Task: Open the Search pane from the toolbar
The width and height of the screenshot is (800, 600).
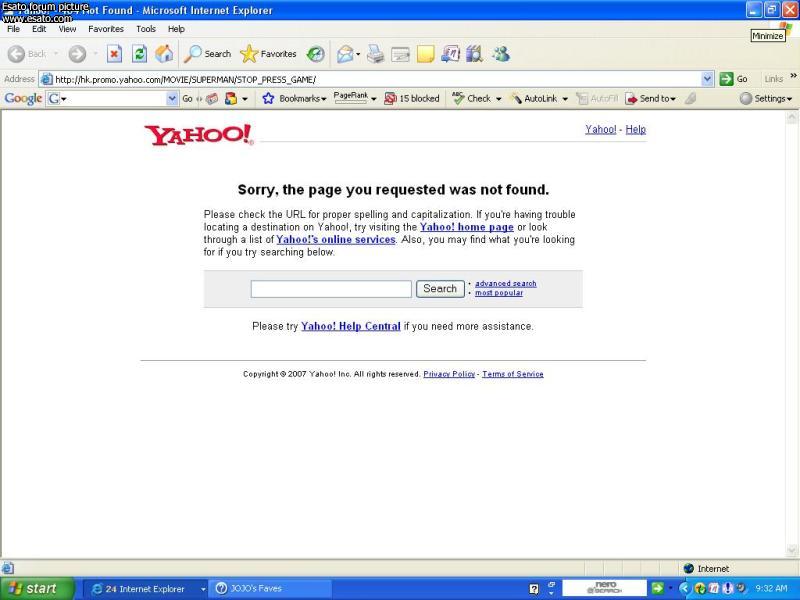Action: (x=208, y=54)
